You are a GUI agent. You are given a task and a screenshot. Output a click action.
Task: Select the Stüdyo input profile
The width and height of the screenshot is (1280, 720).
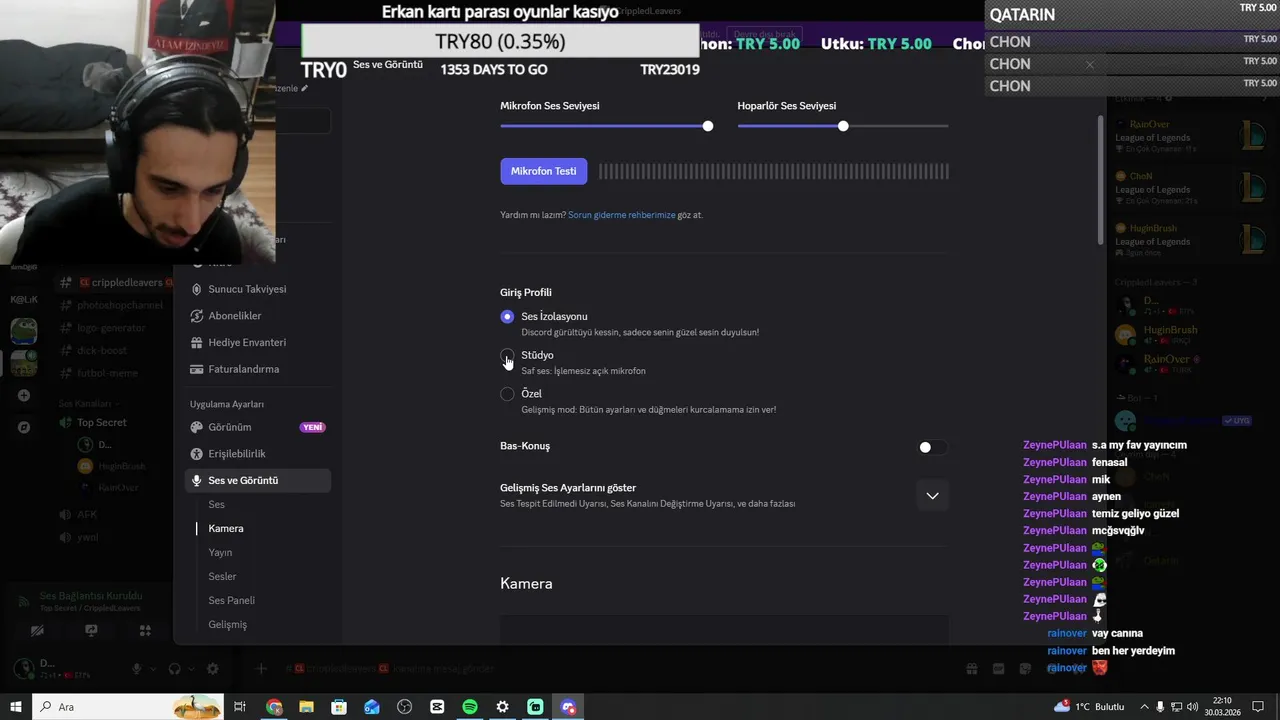click(507, 355)
